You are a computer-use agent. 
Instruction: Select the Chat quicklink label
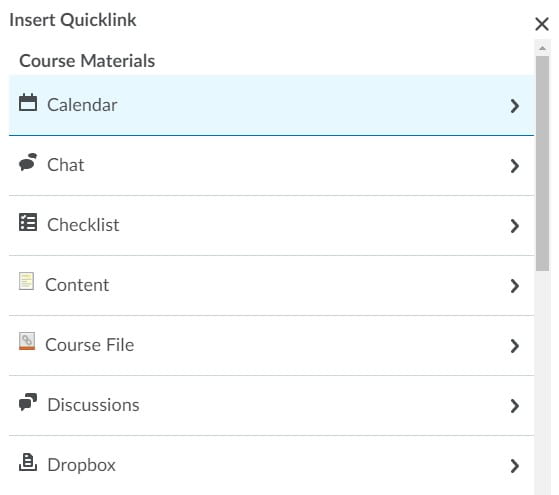click(66, 165)
